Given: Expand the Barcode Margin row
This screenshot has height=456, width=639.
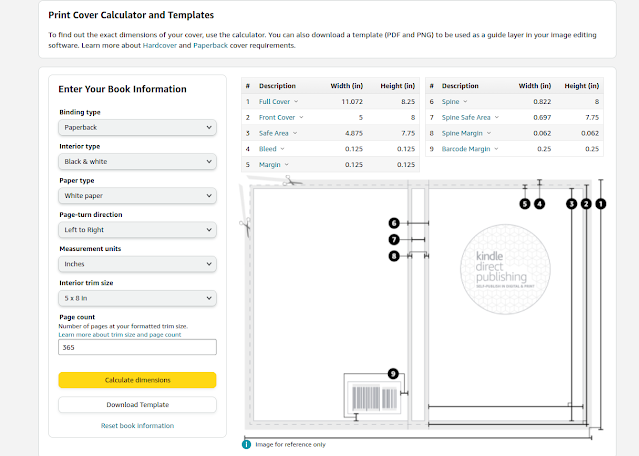Looking at the screenshot, I should pos(470,149).
